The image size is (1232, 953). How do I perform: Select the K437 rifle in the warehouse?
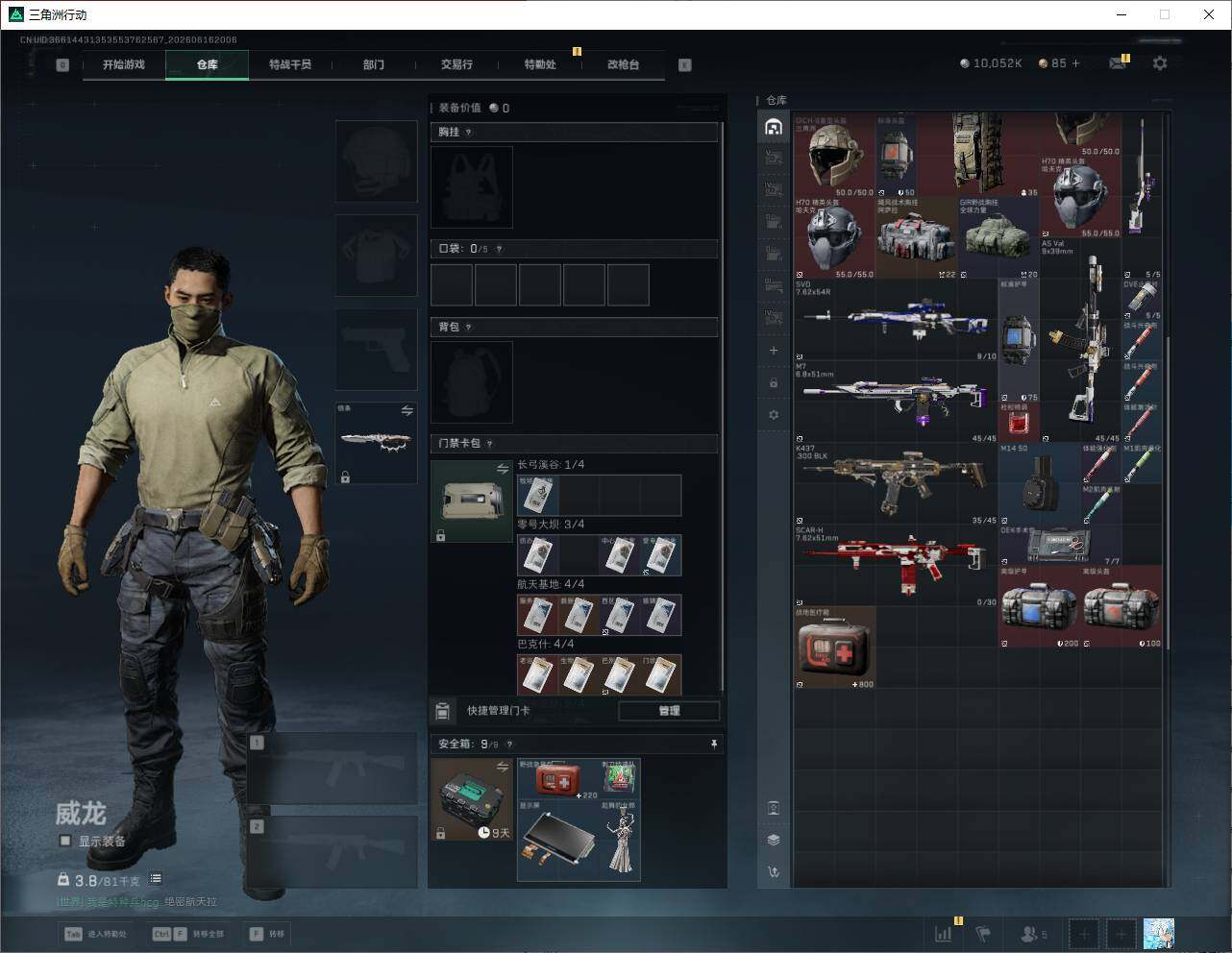895,483
